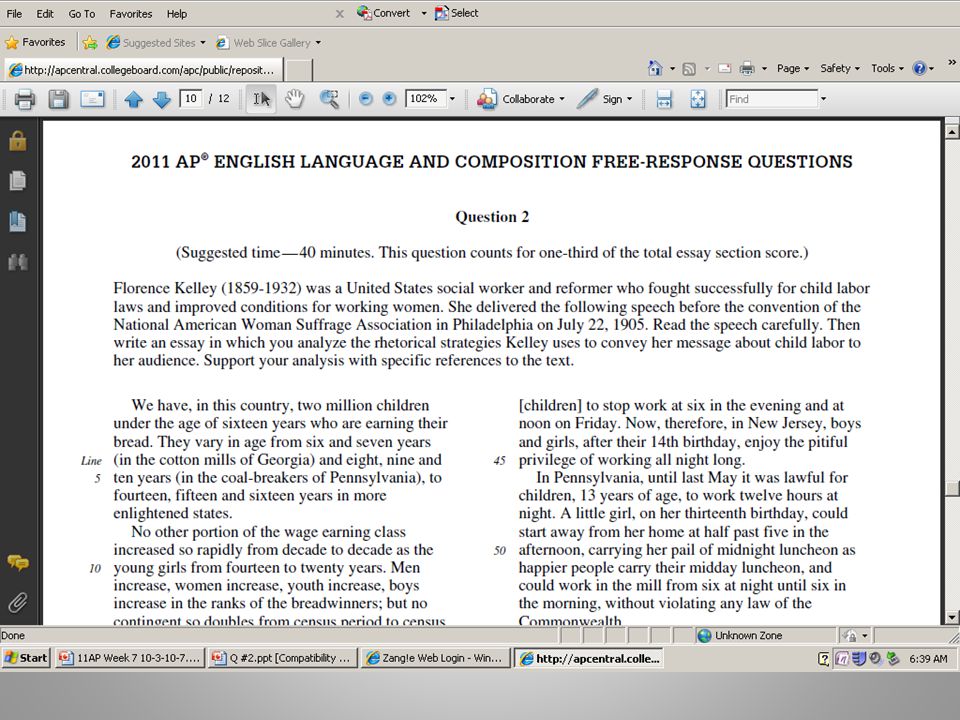Click the RSS Feeds icon in command bar
The height and width of the screenshot is (720, 960).
[x=689, y=69]
